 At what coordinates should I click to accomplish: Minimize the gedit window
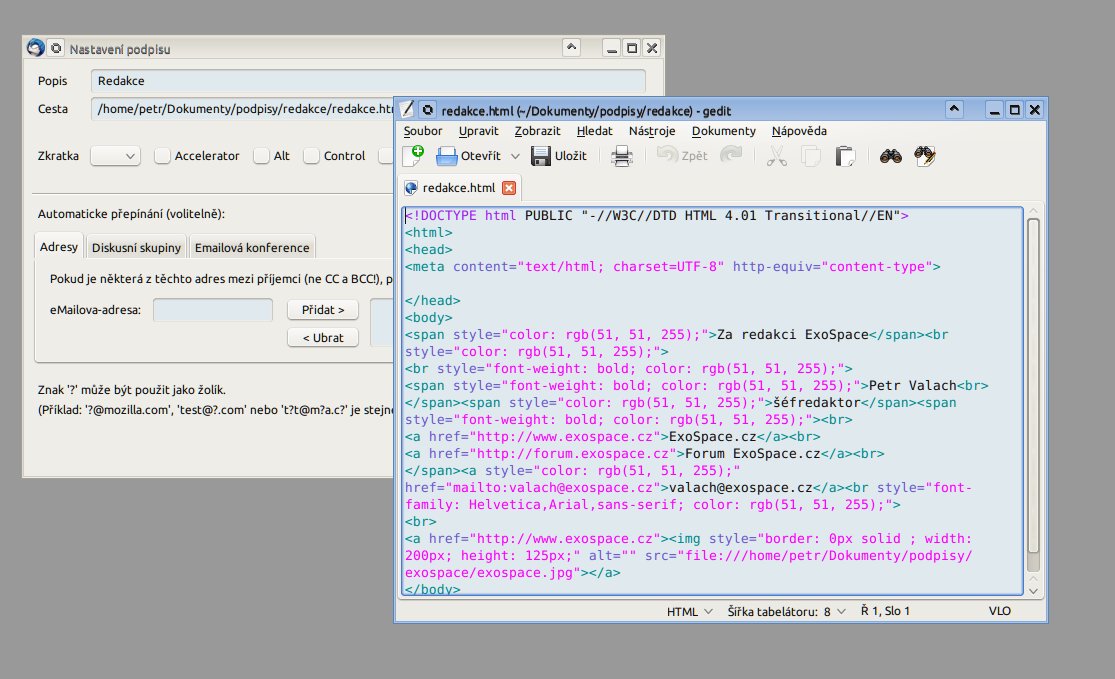pyautogui.click(x=995, y=110)
